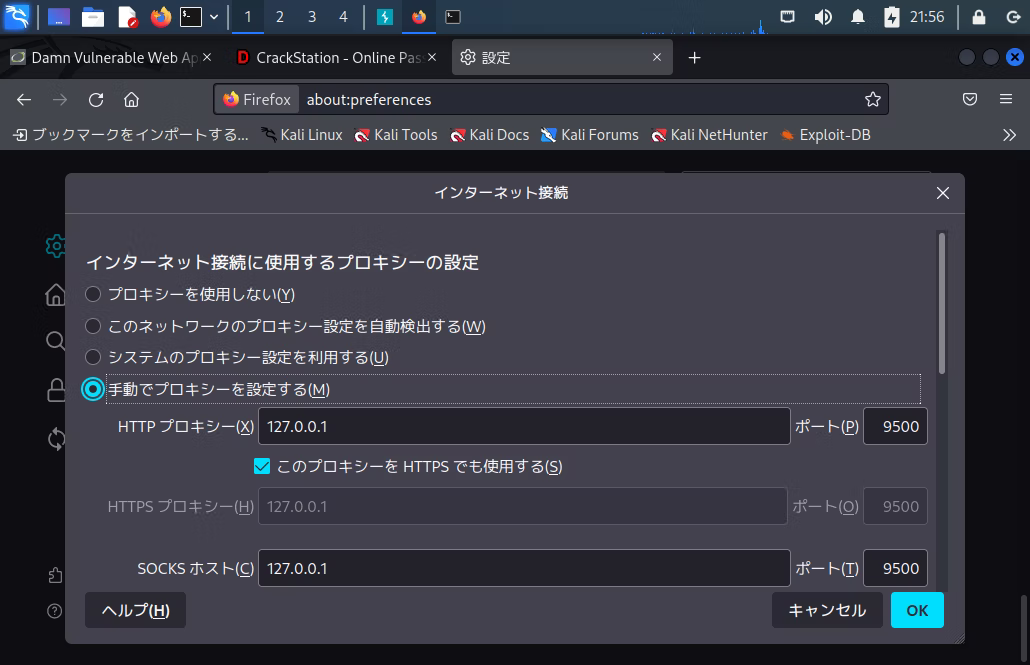
Task: Expand the terminal launcher dropdown arrow
Action: point(214,17)
